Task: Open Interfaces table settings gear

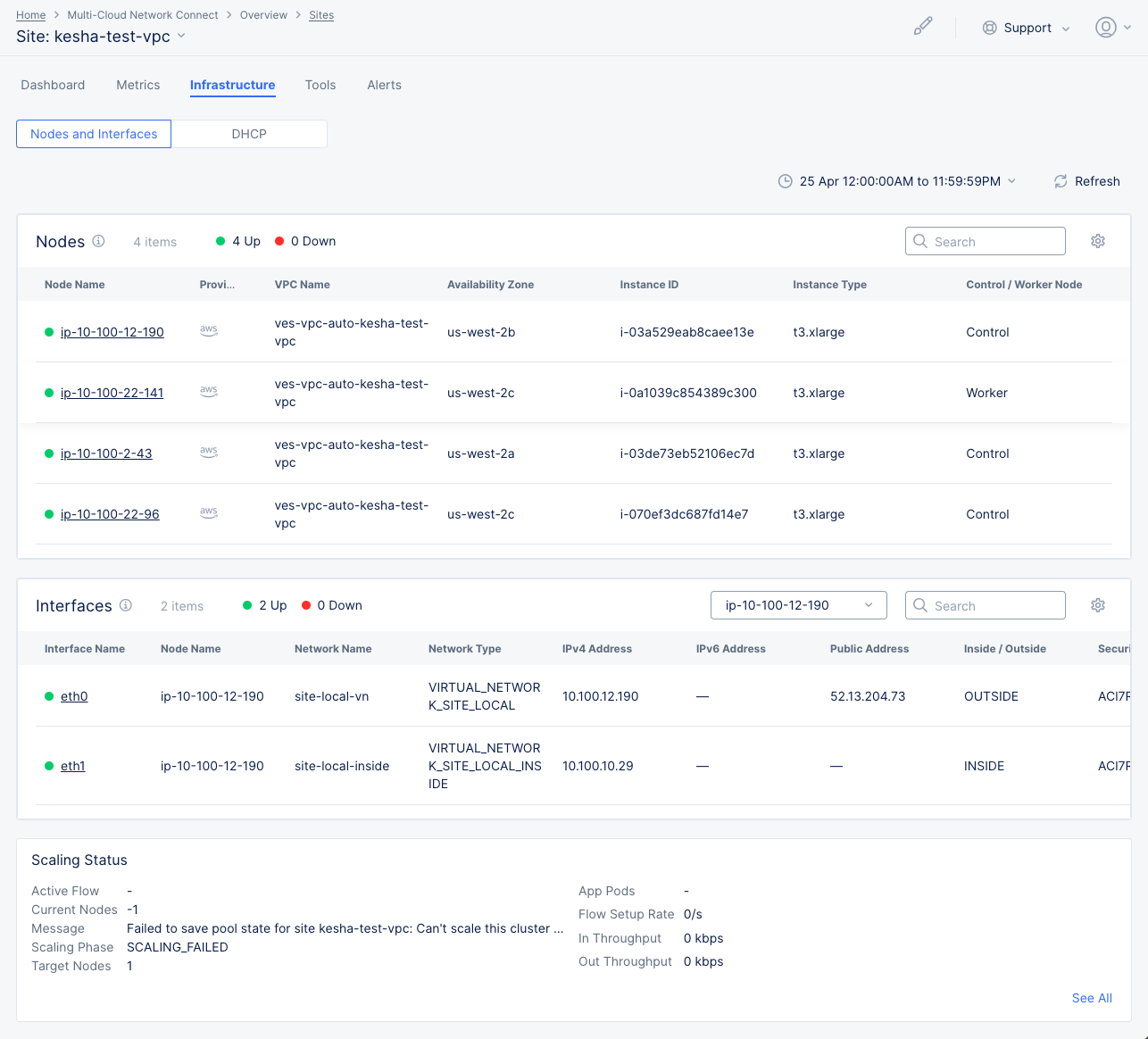Action: tap(1098, 605)
